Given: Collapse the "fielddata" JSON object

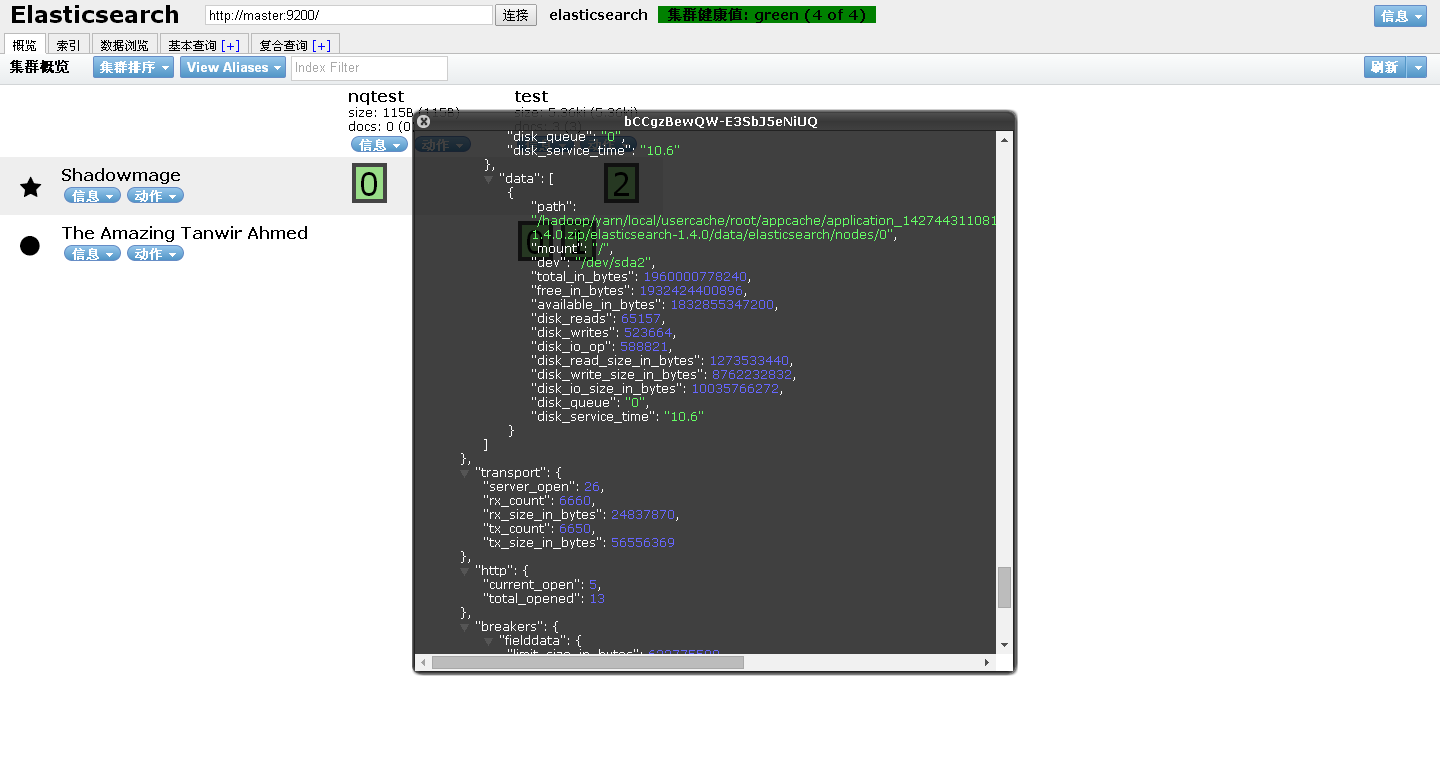Looking at the screenshot, I should click(489, 641).
